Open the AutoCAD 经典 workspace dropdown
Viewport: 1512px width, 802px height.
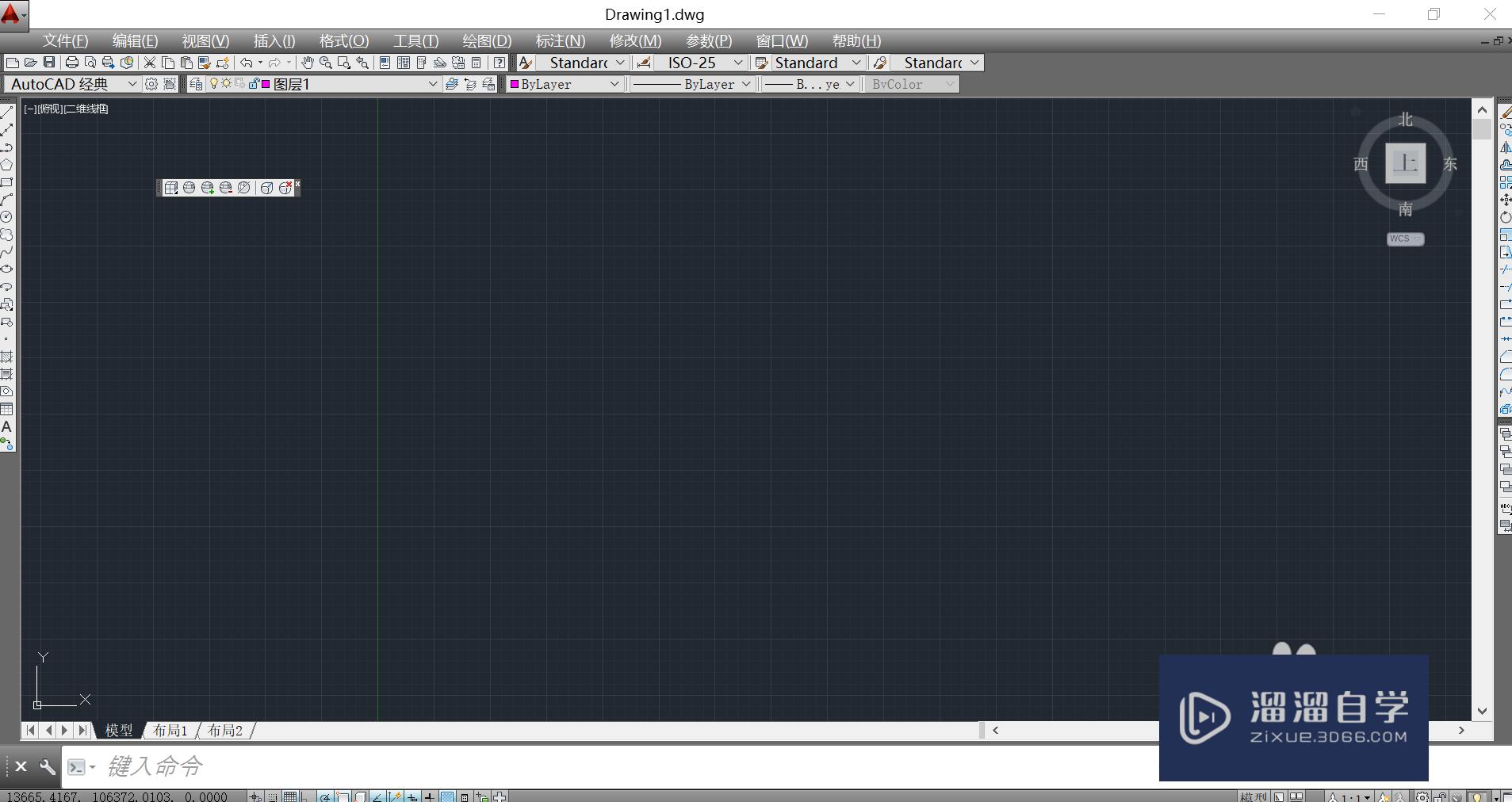(132, 83)
